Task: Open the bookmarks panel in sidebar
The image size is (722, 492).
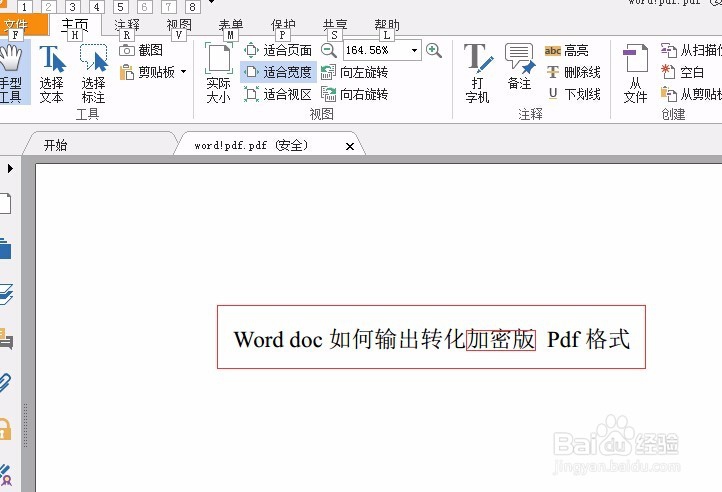Action: [x=6, y=248]
